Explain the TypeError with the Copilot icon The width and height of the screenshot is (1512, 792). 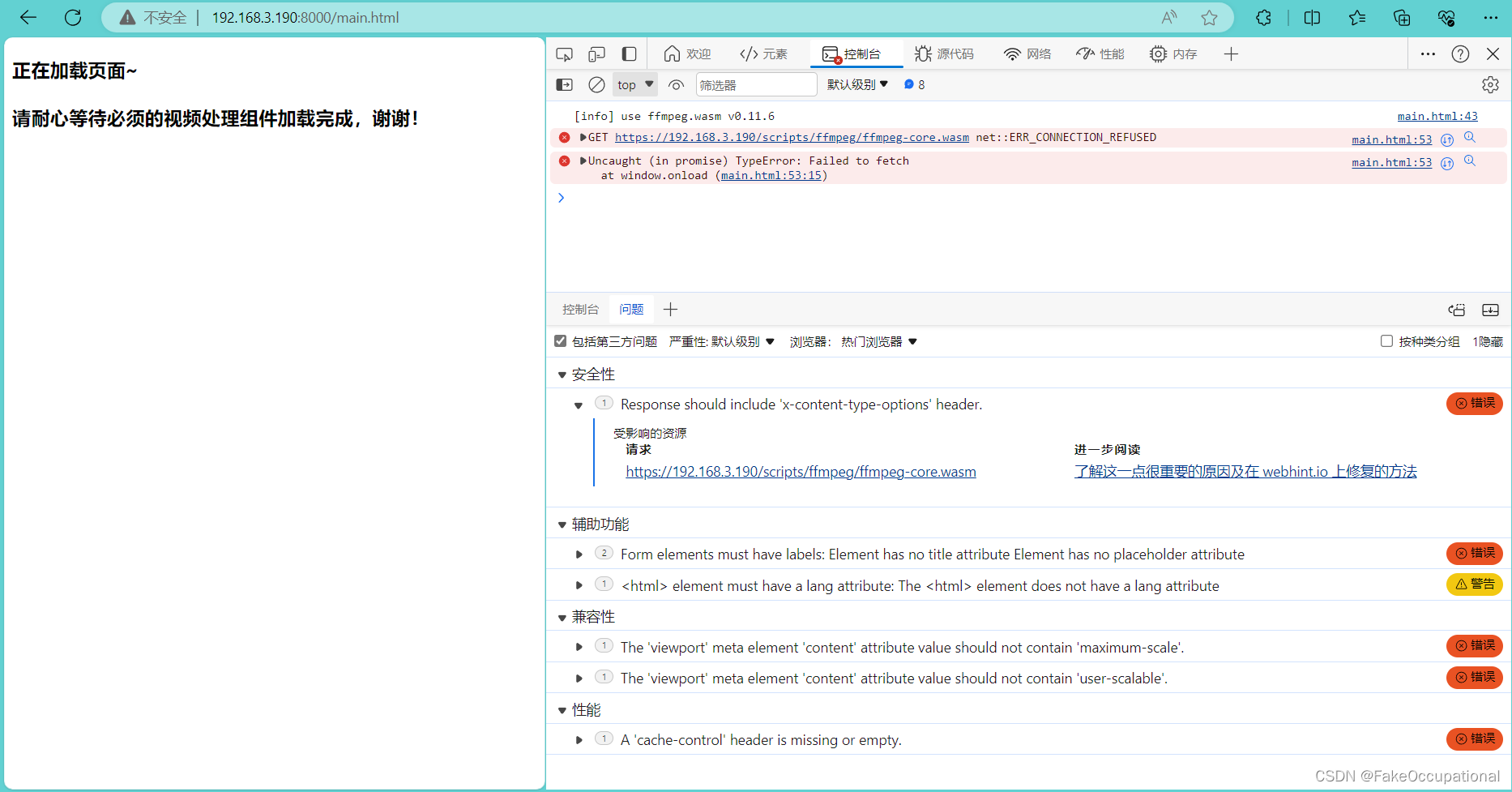1447,163
